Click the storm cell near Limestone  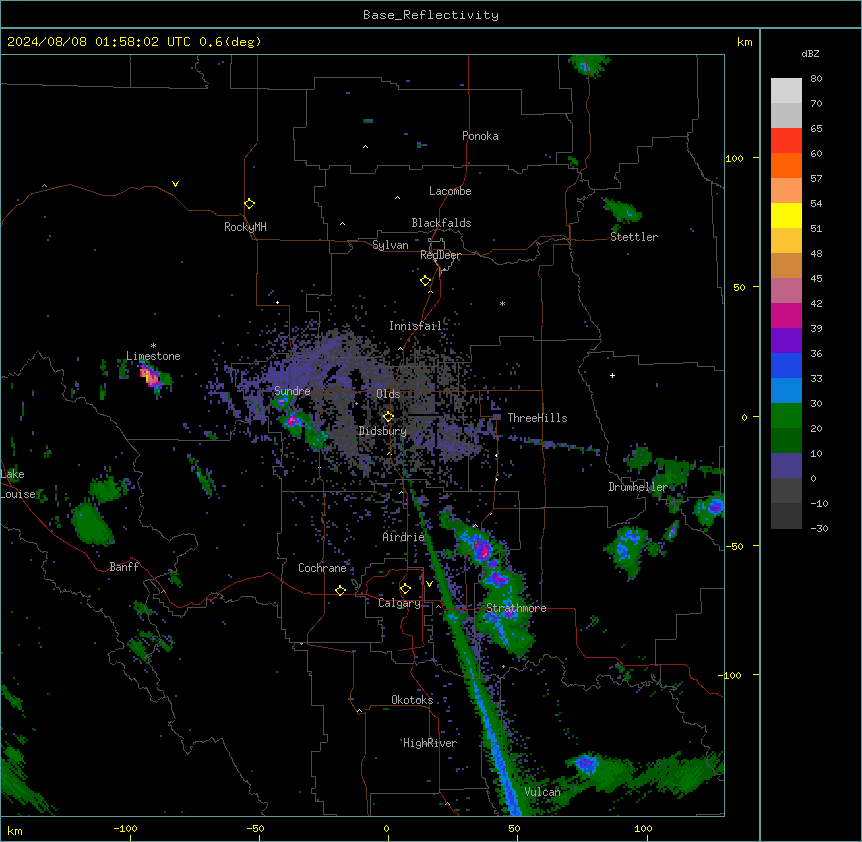(x=150, y=377)
